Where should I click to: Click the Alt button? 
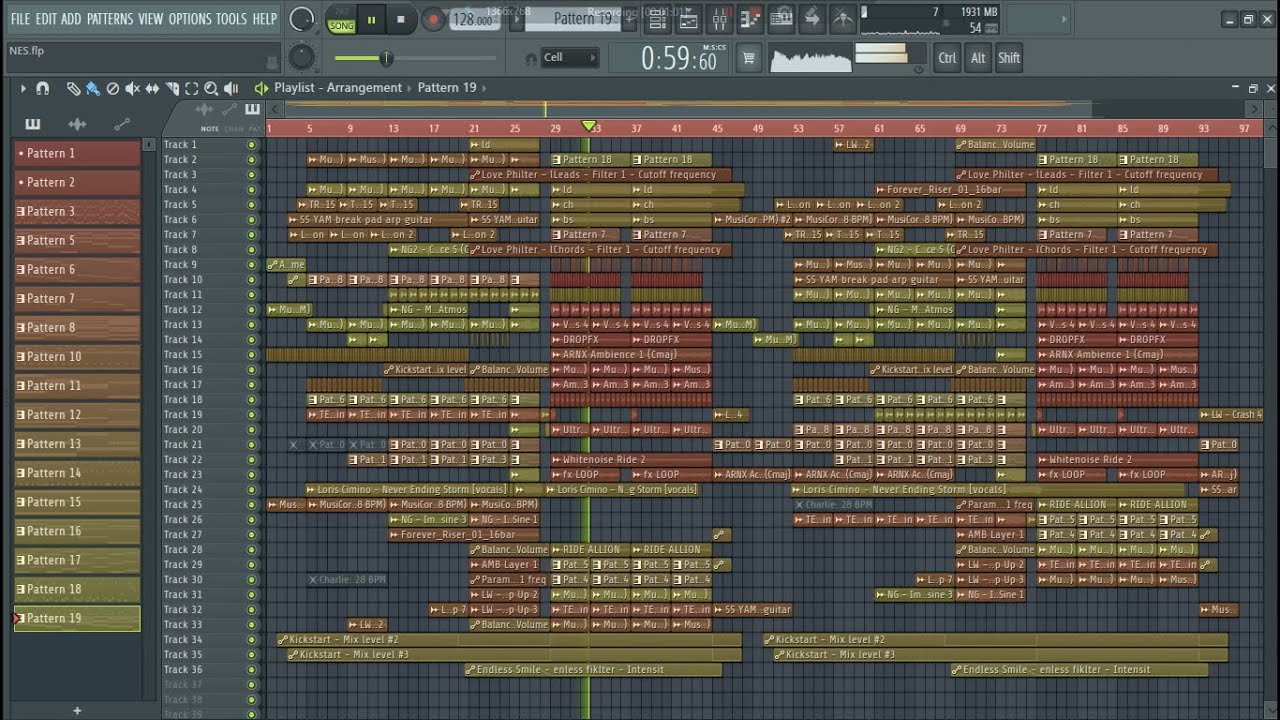click(978, 58)
